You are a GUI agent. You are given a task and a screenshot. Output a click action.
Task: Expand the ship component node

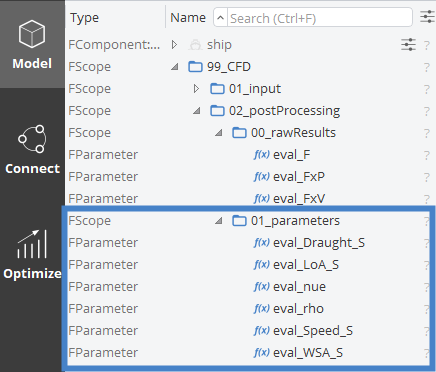(x=174, y=45)
